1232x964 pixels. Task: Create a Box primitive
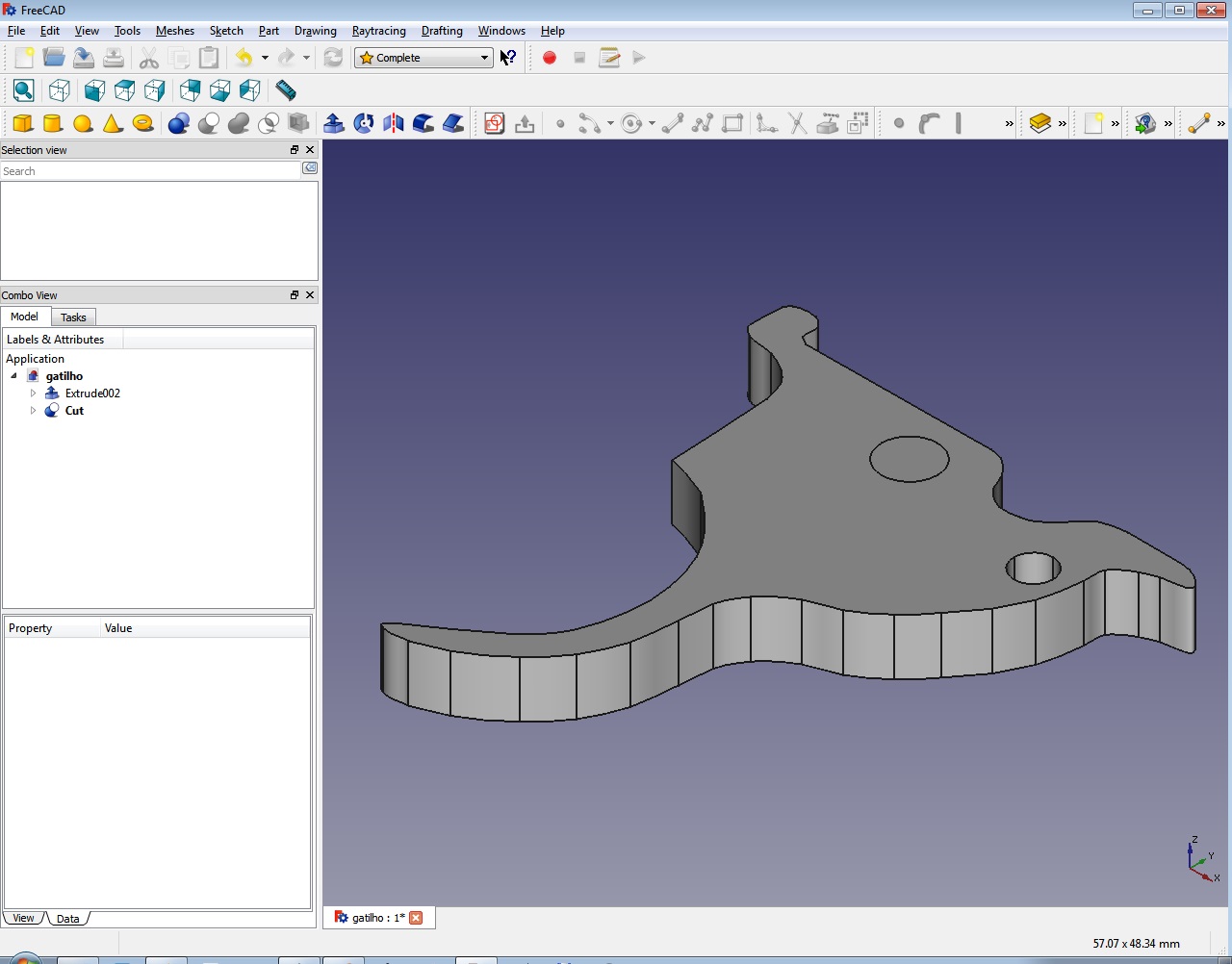click(23, 123)
